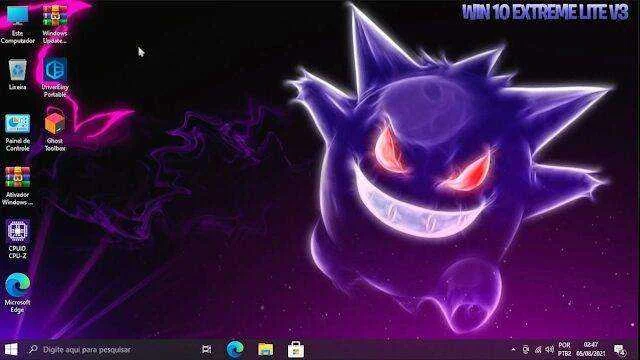Launch Ghost Toolbox from the desktop
640x360 pixels.
55,132
